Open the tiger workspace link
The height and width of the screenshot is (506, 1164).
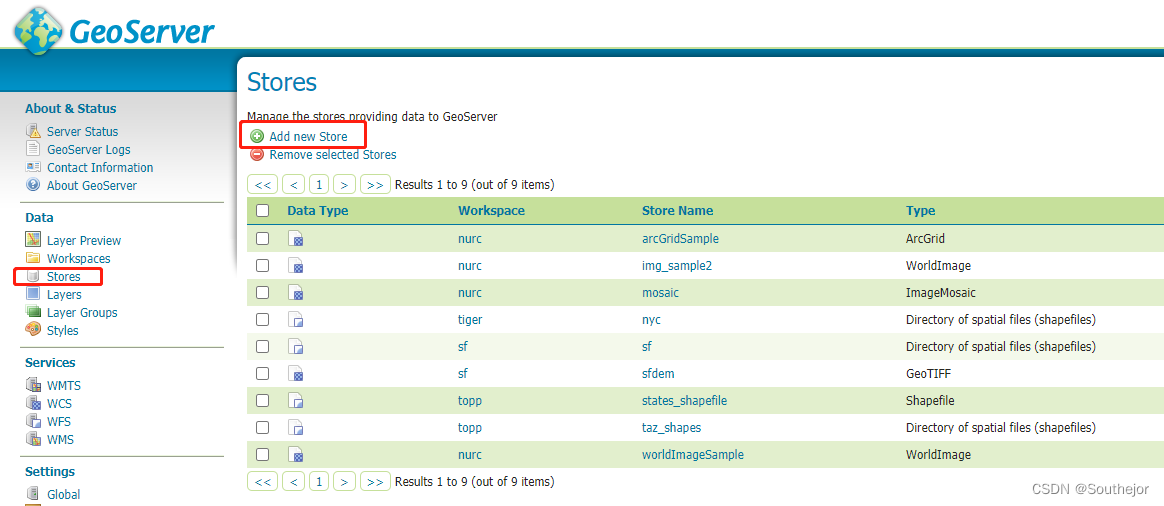[x=470, y=320]
